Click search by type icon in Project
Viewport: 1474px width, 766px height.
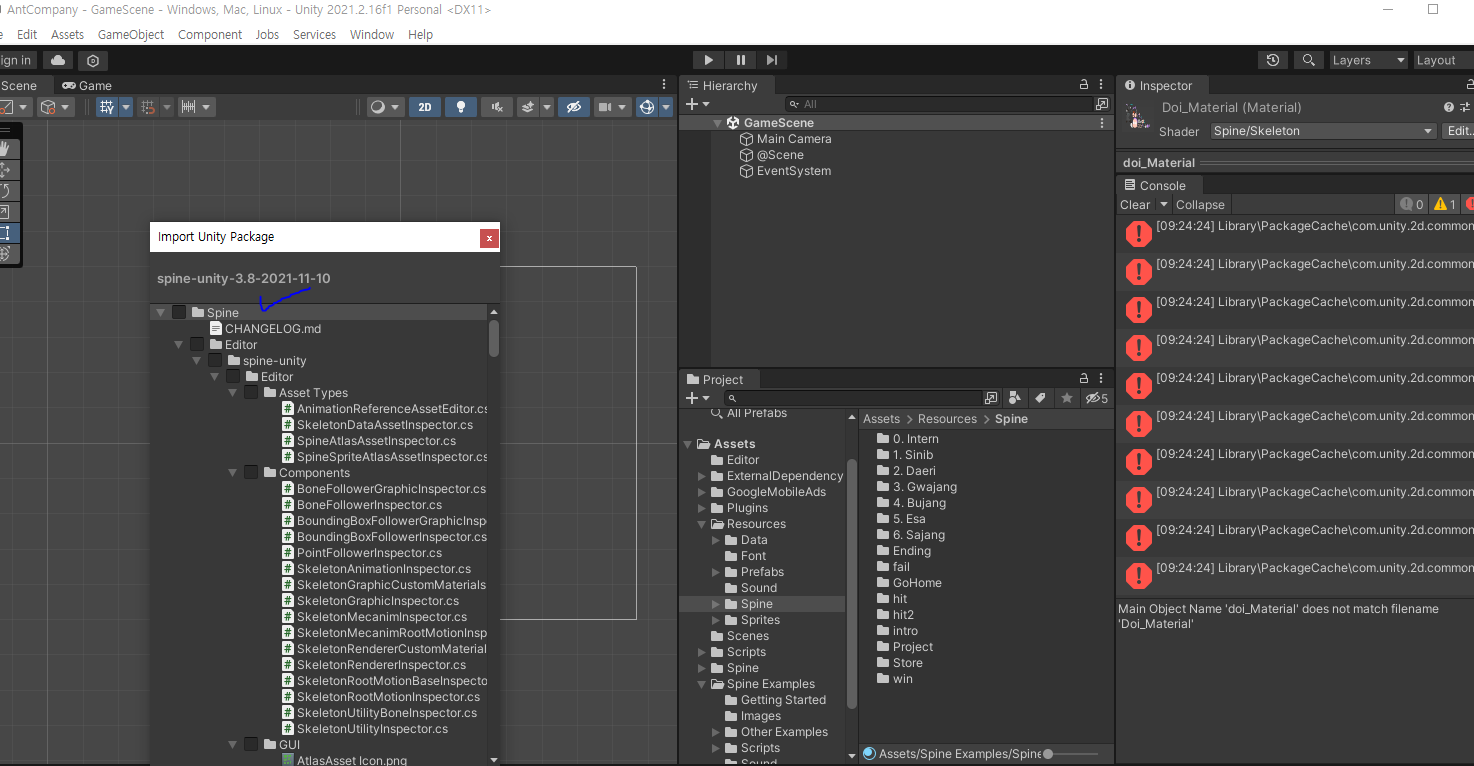click(1015, 398)
